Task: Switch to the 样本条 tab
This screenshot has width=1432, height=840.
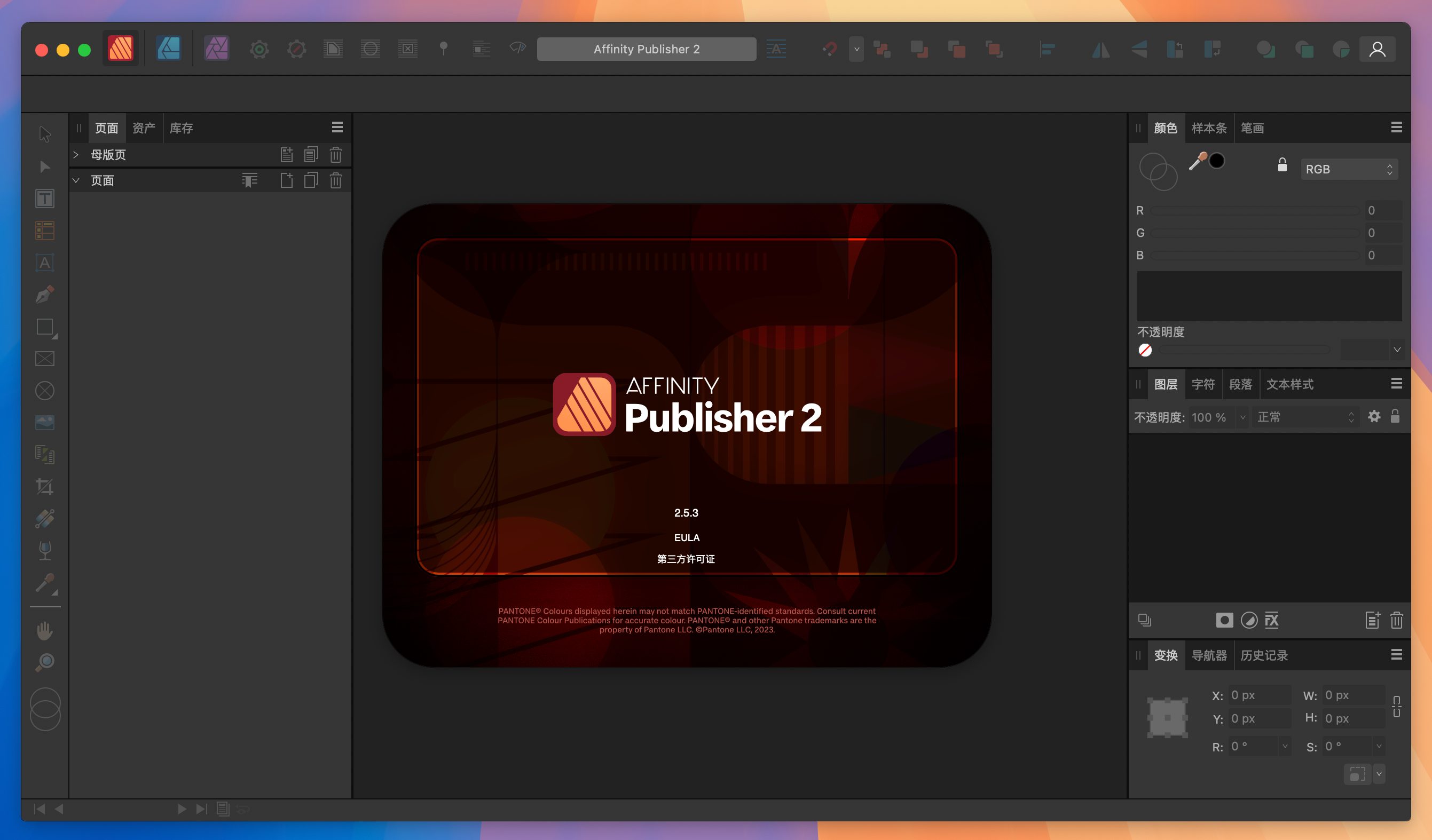Action: click(1209, 128)
